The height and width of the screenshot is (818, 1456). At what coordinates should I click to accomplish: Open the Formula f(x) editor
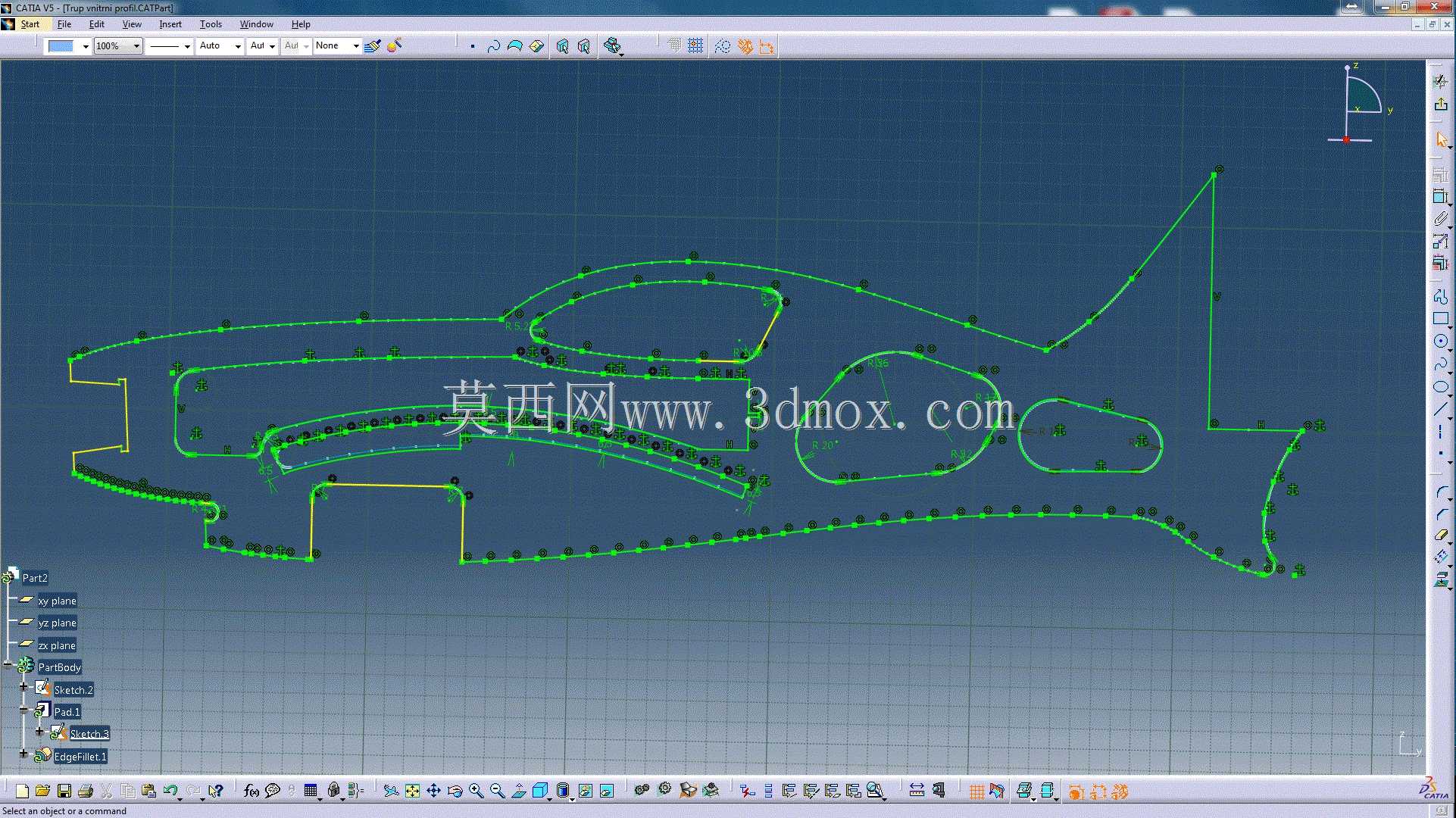252,791
